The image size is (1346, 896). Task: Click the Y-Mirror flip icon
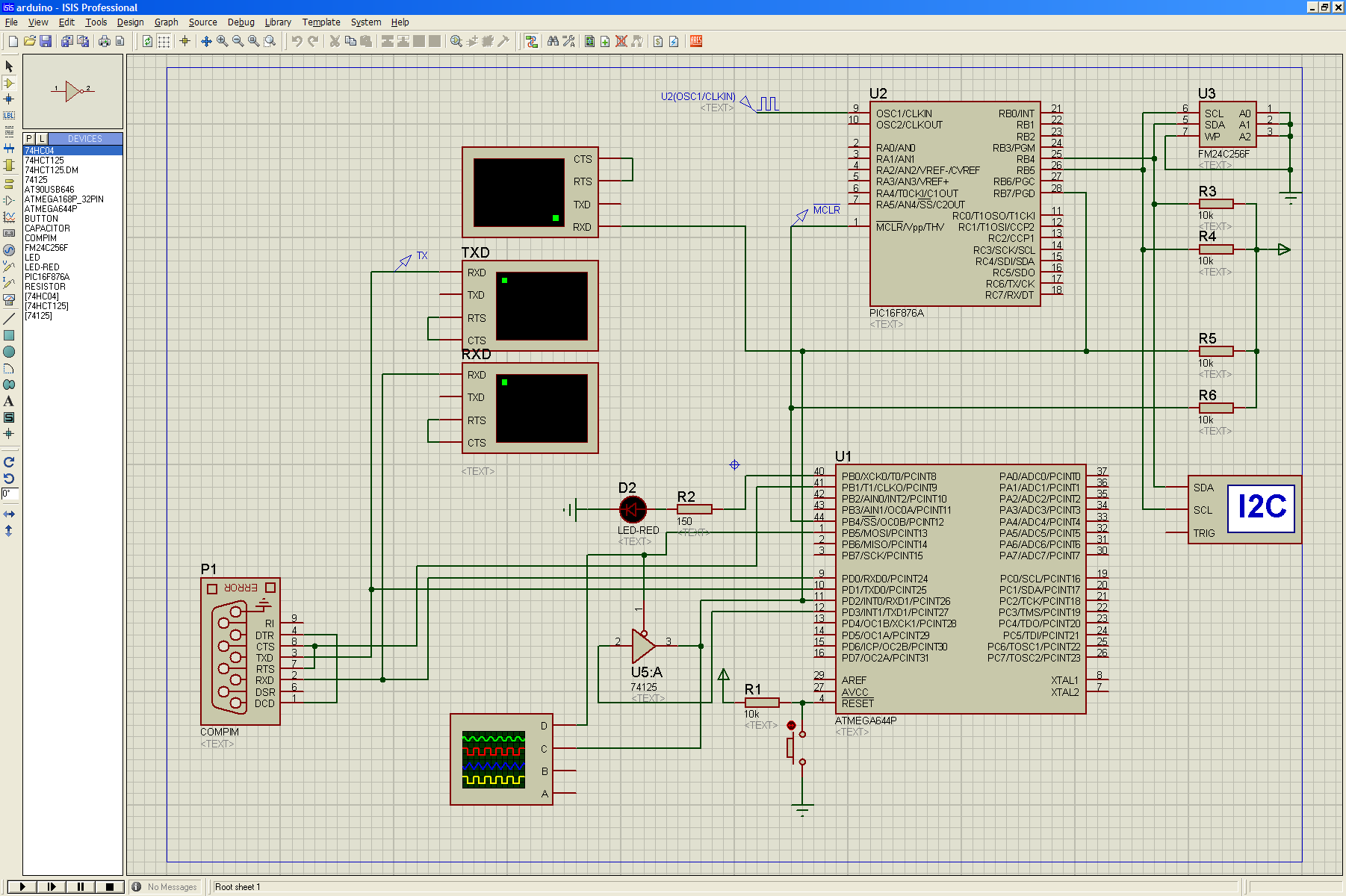pyautogui.click(x=9, y=531)
